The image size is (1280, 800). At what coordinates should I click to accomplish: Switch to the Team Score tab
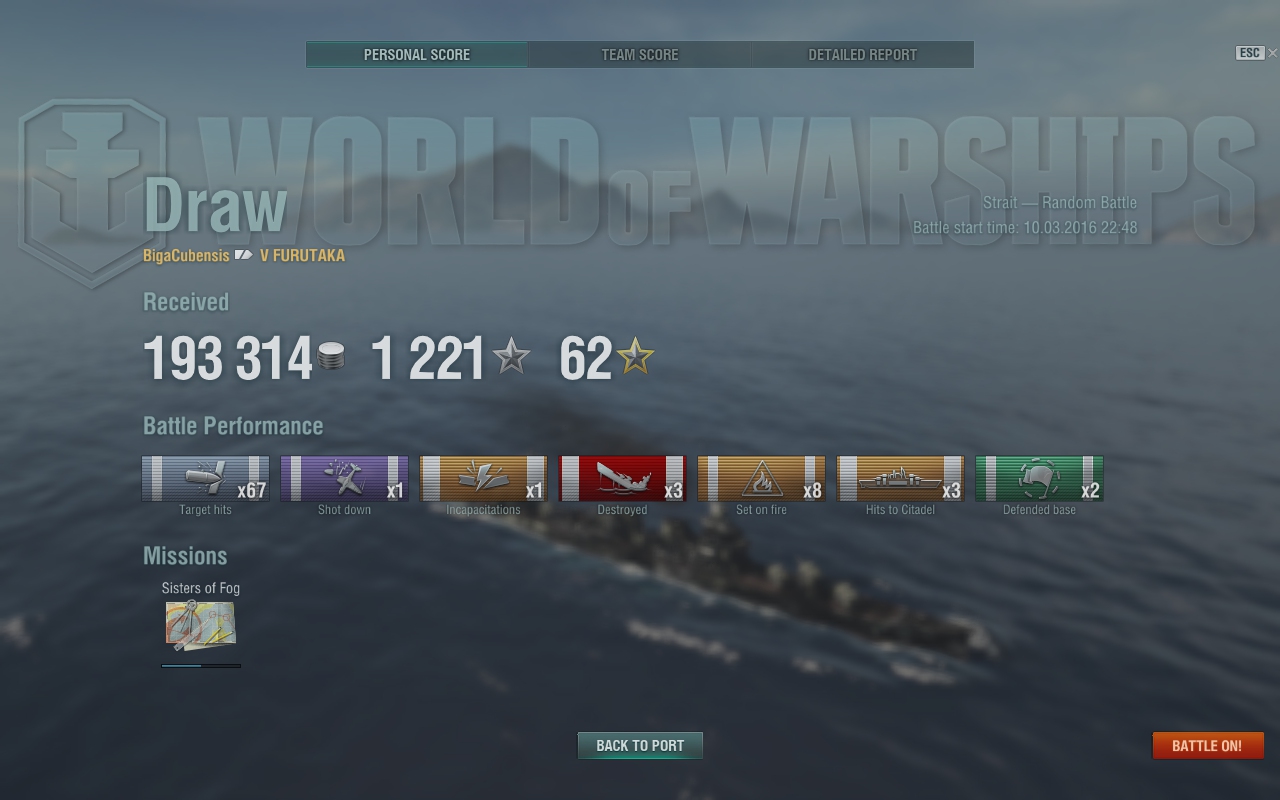point(640,55)
